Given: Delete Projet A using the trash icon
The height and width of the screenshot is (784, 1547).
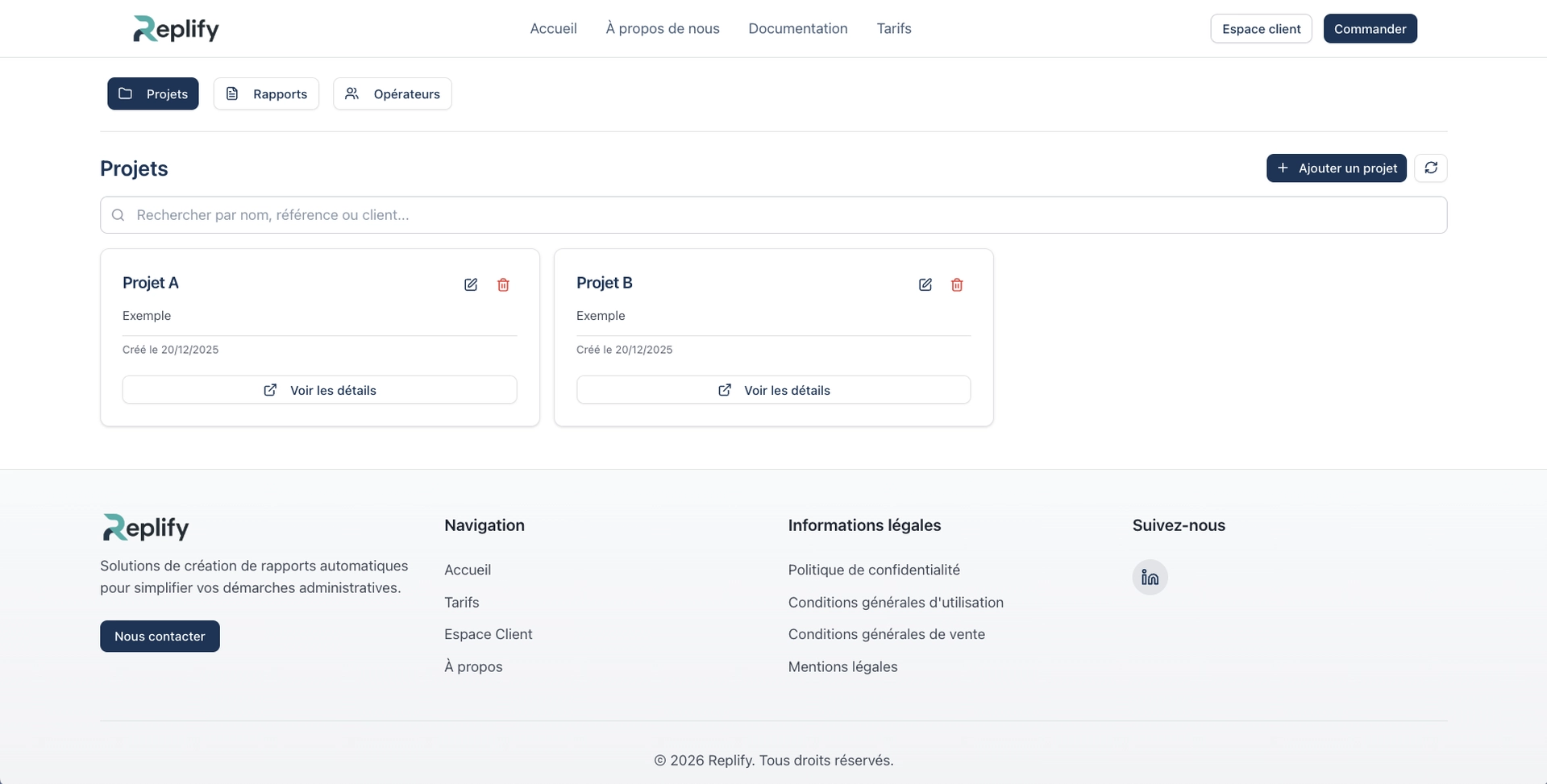Looking at the screenshot, I should point(503,284).
